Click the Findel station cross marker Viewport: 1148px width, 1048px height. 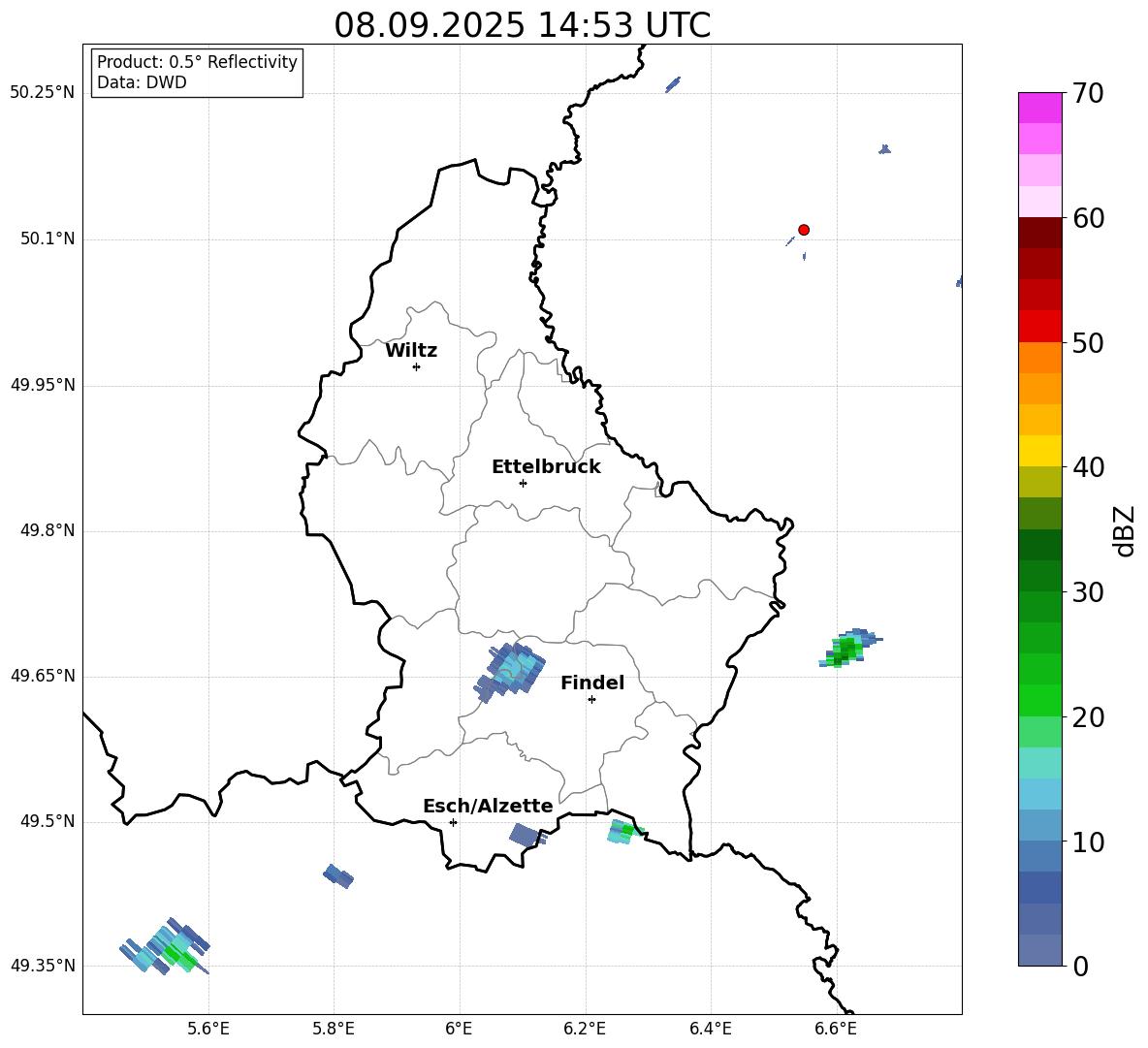pos(591,700)
